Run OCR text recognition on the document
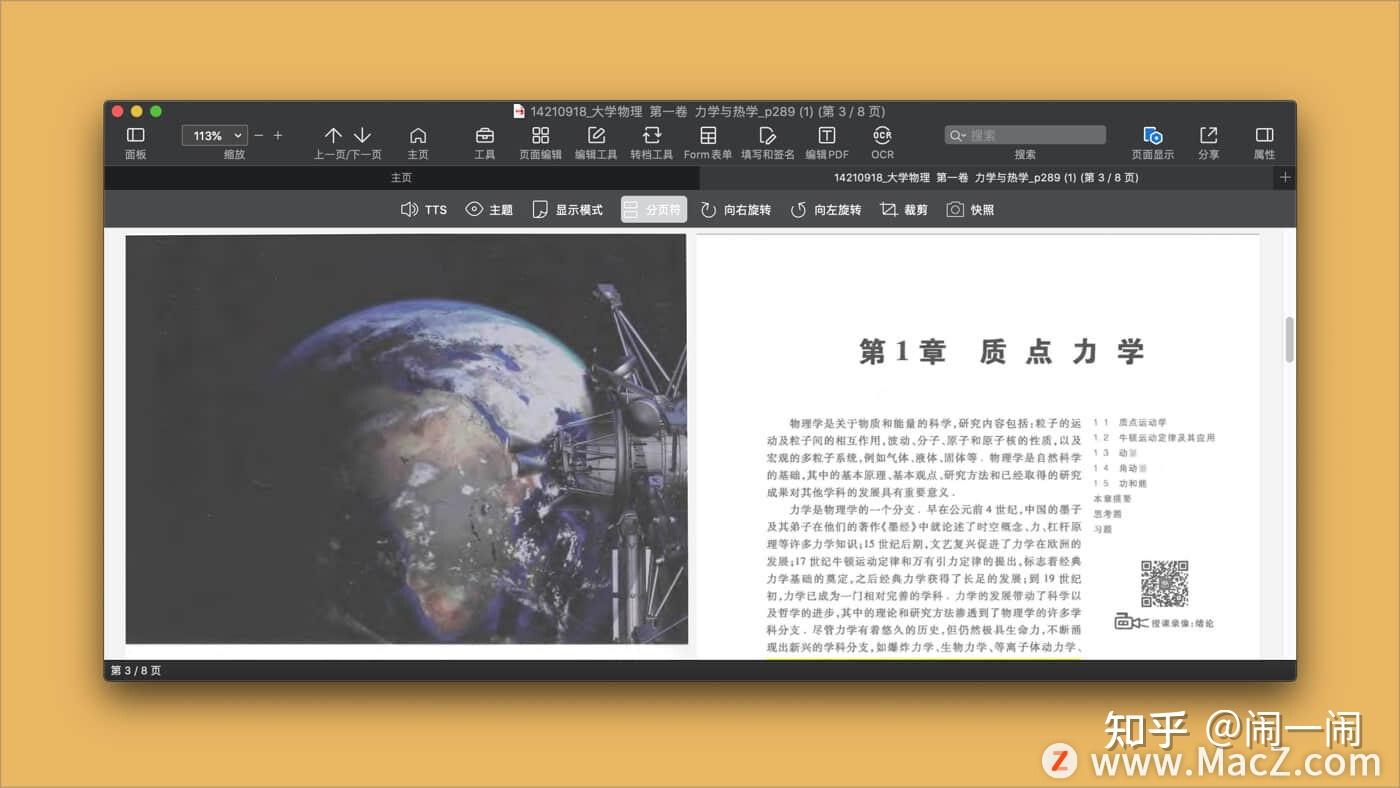1400x788 pixels. coord(882,141)
